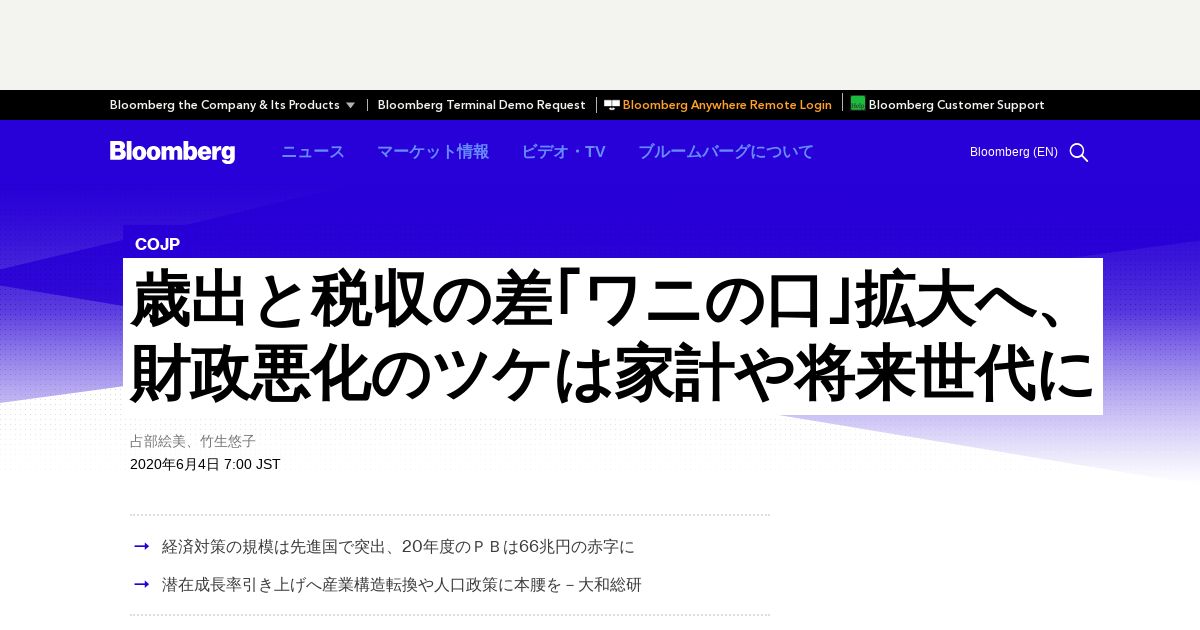Click the bullet text 潜在成長率引き上げへ
Viewport: 1200px width, 630px height.
(402, 585)
